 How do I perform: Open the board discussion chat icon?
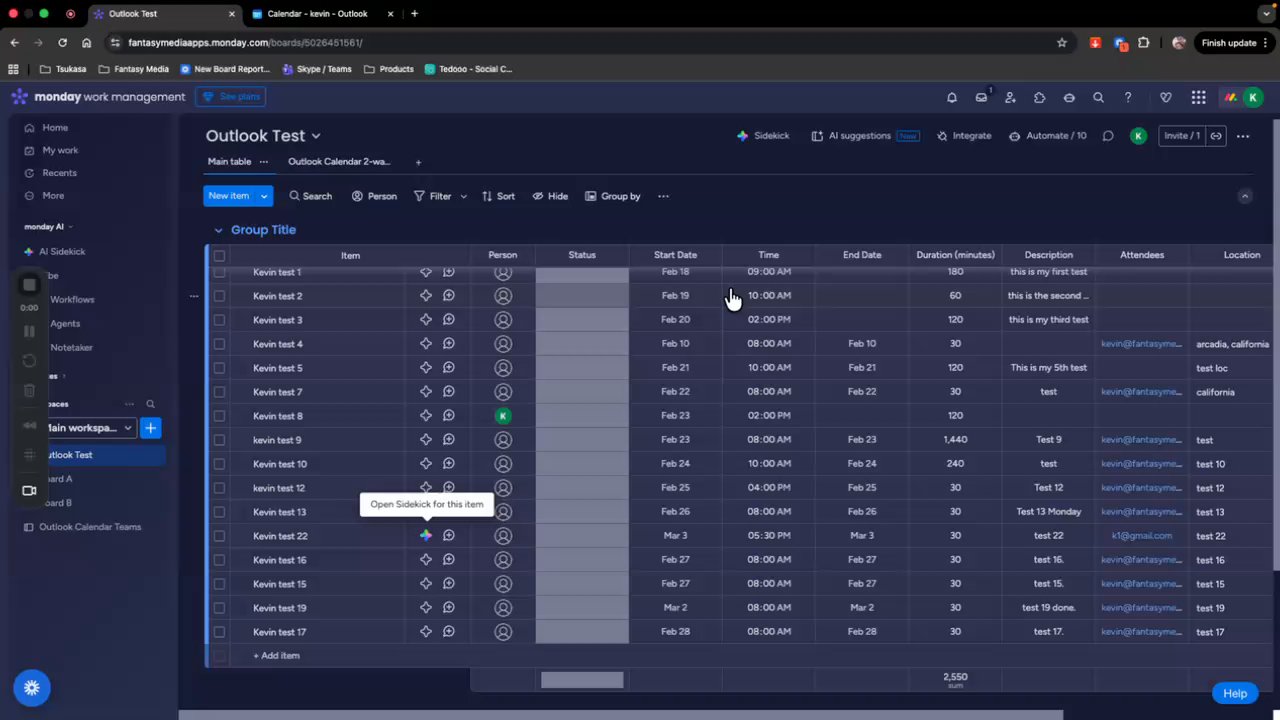pos(1108,136)
